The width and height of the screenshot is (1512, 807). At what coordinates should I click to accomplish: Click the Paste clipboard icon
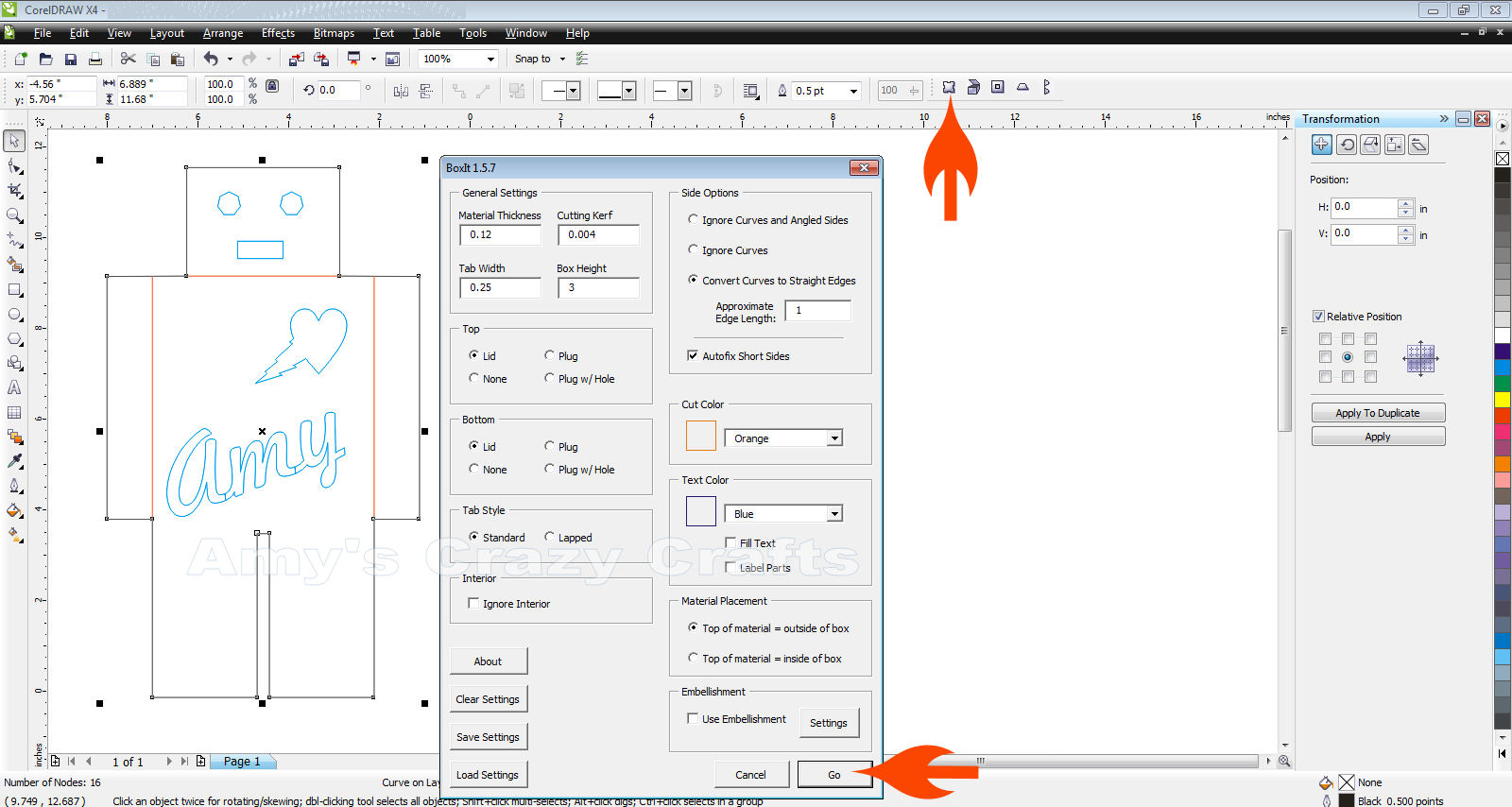(177, 59)
